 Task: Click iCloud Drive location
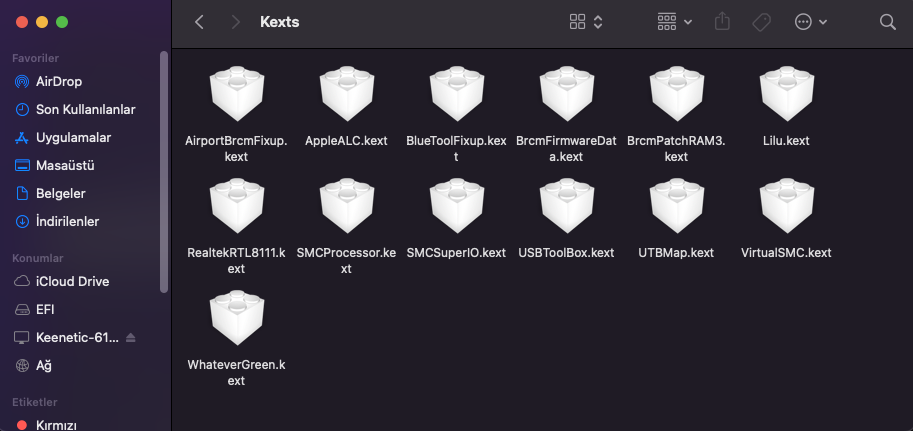click(x=72, y=282)
